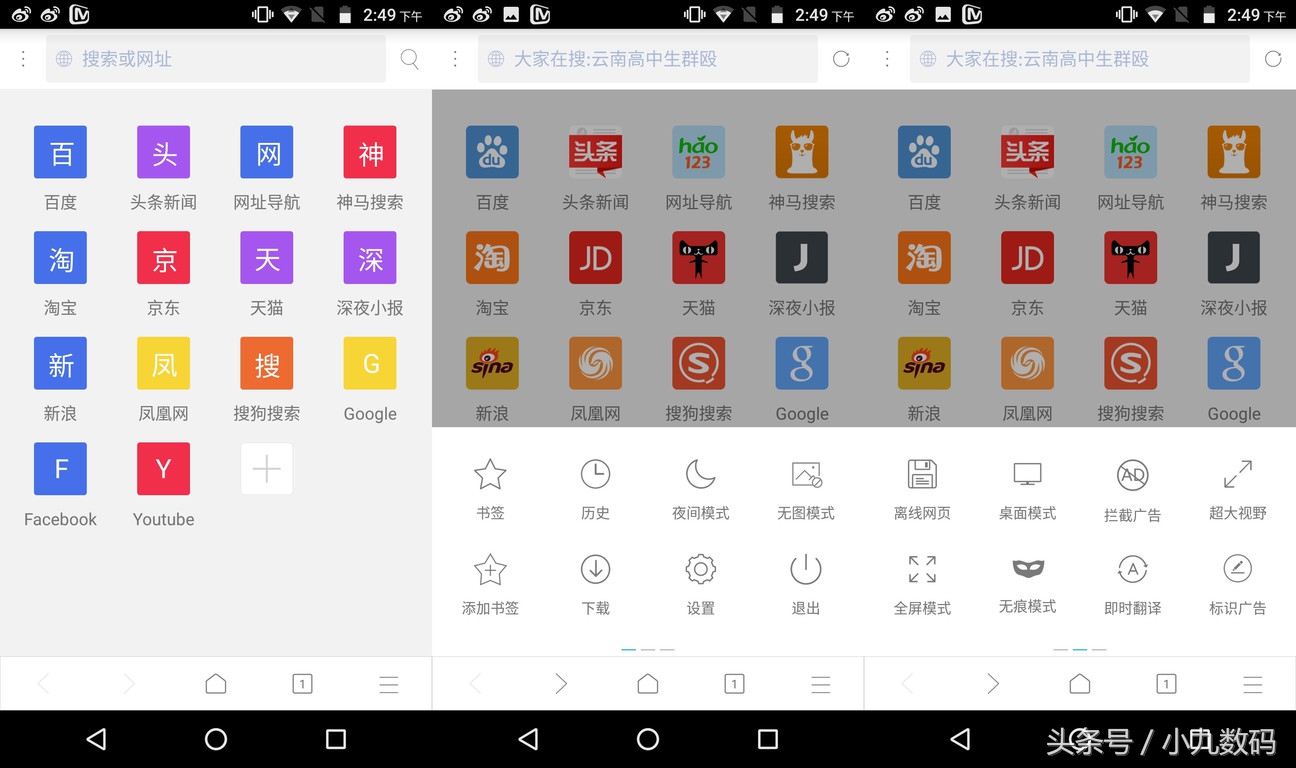The width and height of the screenshot is (1296, 768).
Task: Toggle 桌面模式 desktop mode
Action: [1027, 489]
